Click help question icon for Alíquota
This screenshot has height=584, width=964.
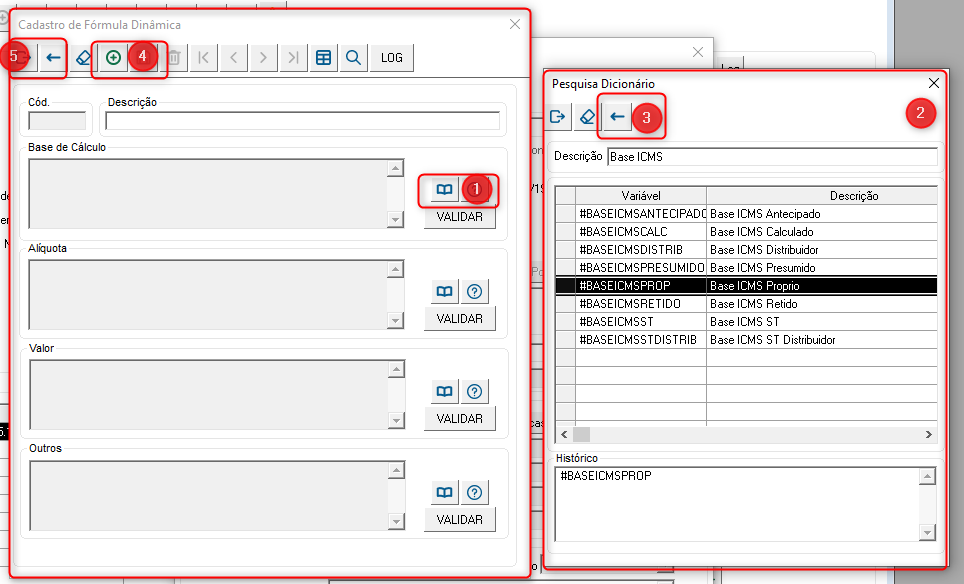pyautogui.click(x=474, y=291)
